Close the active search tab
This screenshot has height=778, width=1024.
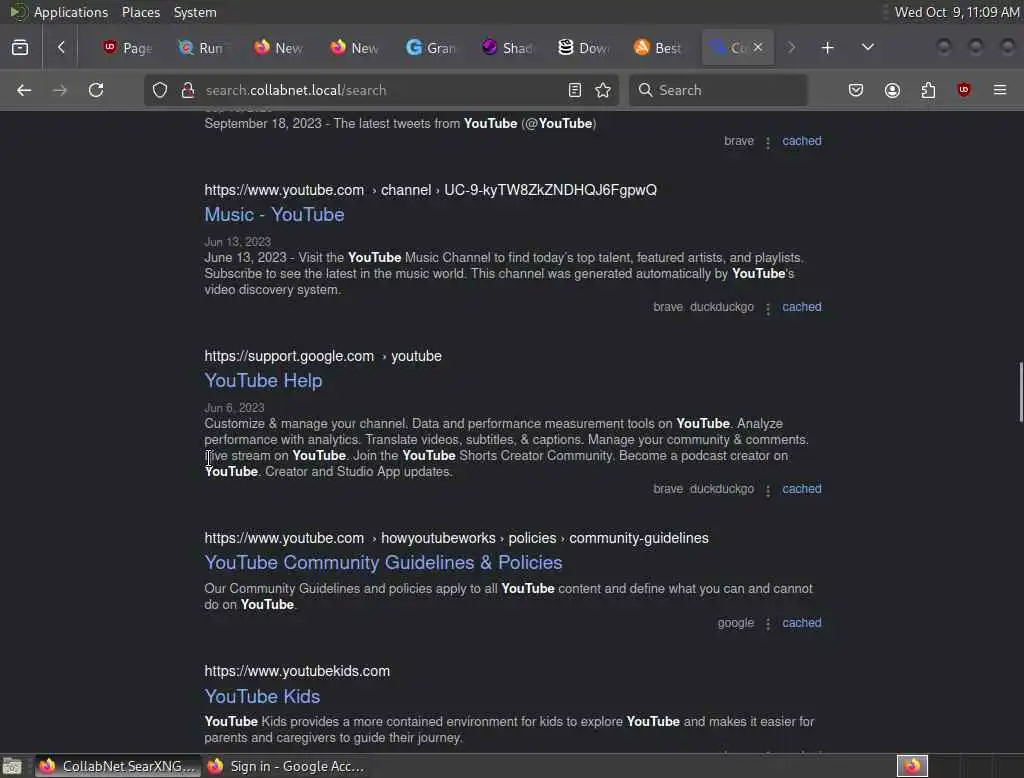pos(758,47)
